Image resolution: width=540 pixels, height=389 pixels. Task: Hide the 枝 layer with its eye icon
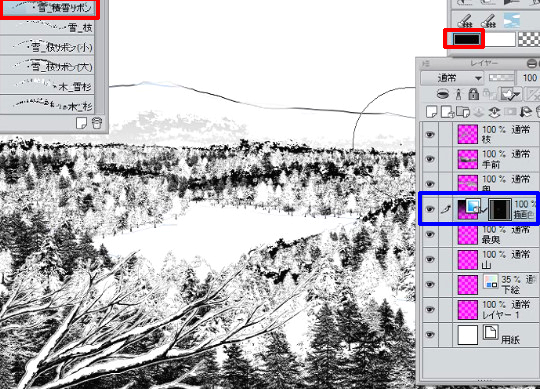[x=429, y=135]
